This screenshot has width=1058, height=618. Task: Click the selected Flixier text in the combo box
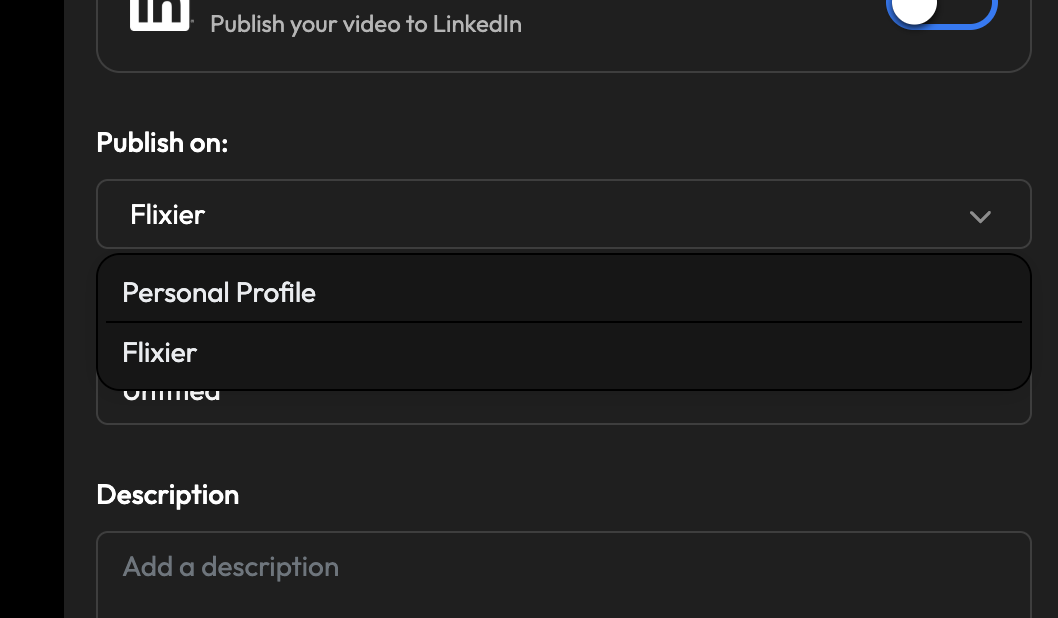(x=167, y=214)
